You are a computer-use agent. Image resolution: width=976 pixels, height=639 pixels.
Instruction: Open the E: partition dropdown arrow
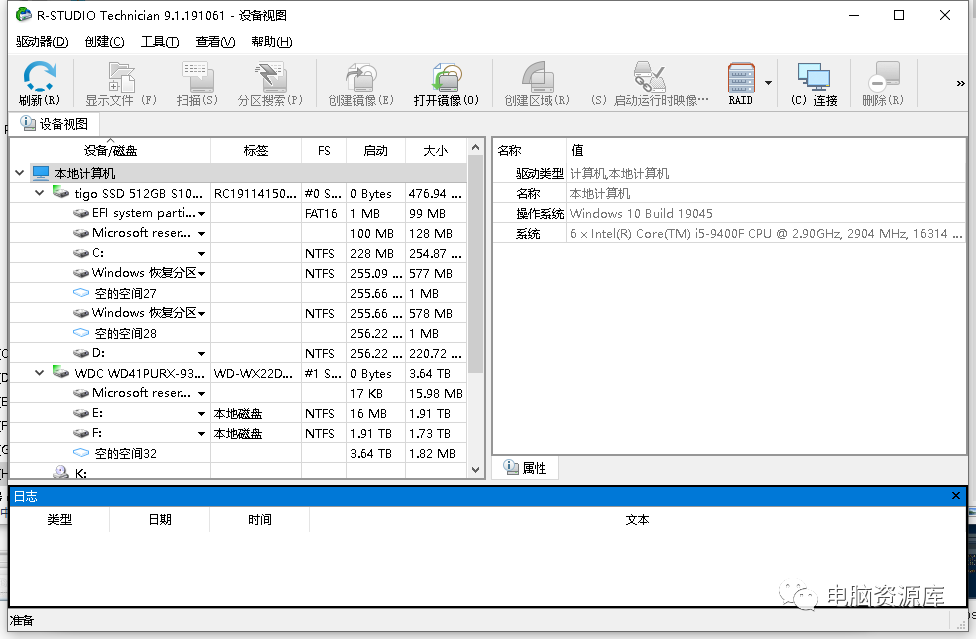point(201,414)
